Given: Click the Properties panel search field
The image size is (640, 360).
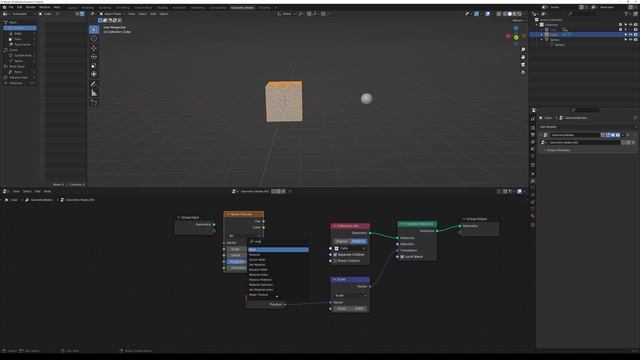Looking at the screenshot, I should [585, 110].
